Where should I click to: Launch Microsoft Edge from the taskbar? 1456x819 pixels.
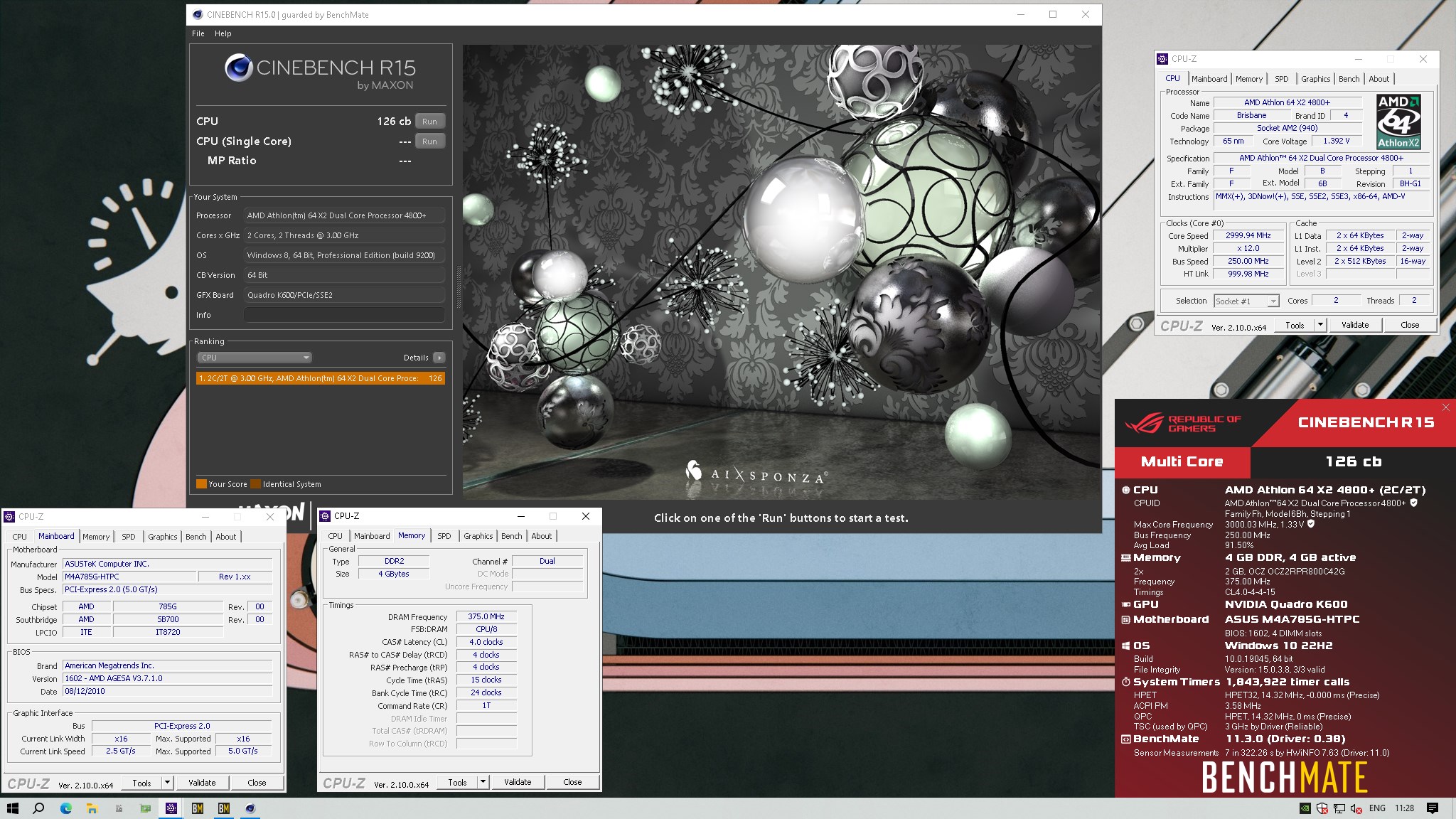(65, 808)
